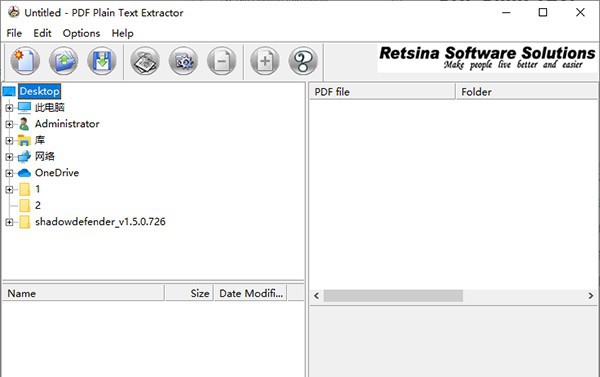Expand the 此电脑 tree node
Viewport: 600px width, 377px height.
click(9, 108)
